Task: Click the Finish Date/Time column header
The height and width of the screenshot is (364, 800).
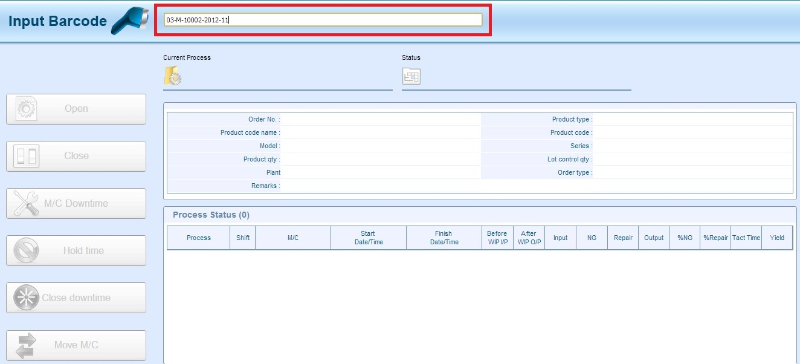Action: pyautogui.click(x=444, y=238)
